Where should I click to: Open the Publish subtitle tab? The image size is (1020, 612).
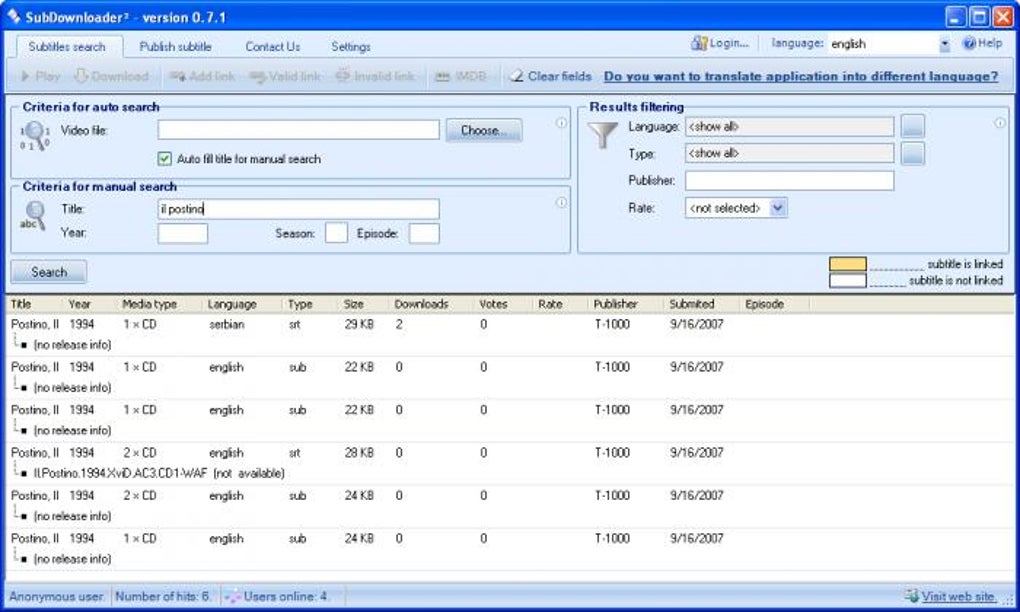pos(176,47)
